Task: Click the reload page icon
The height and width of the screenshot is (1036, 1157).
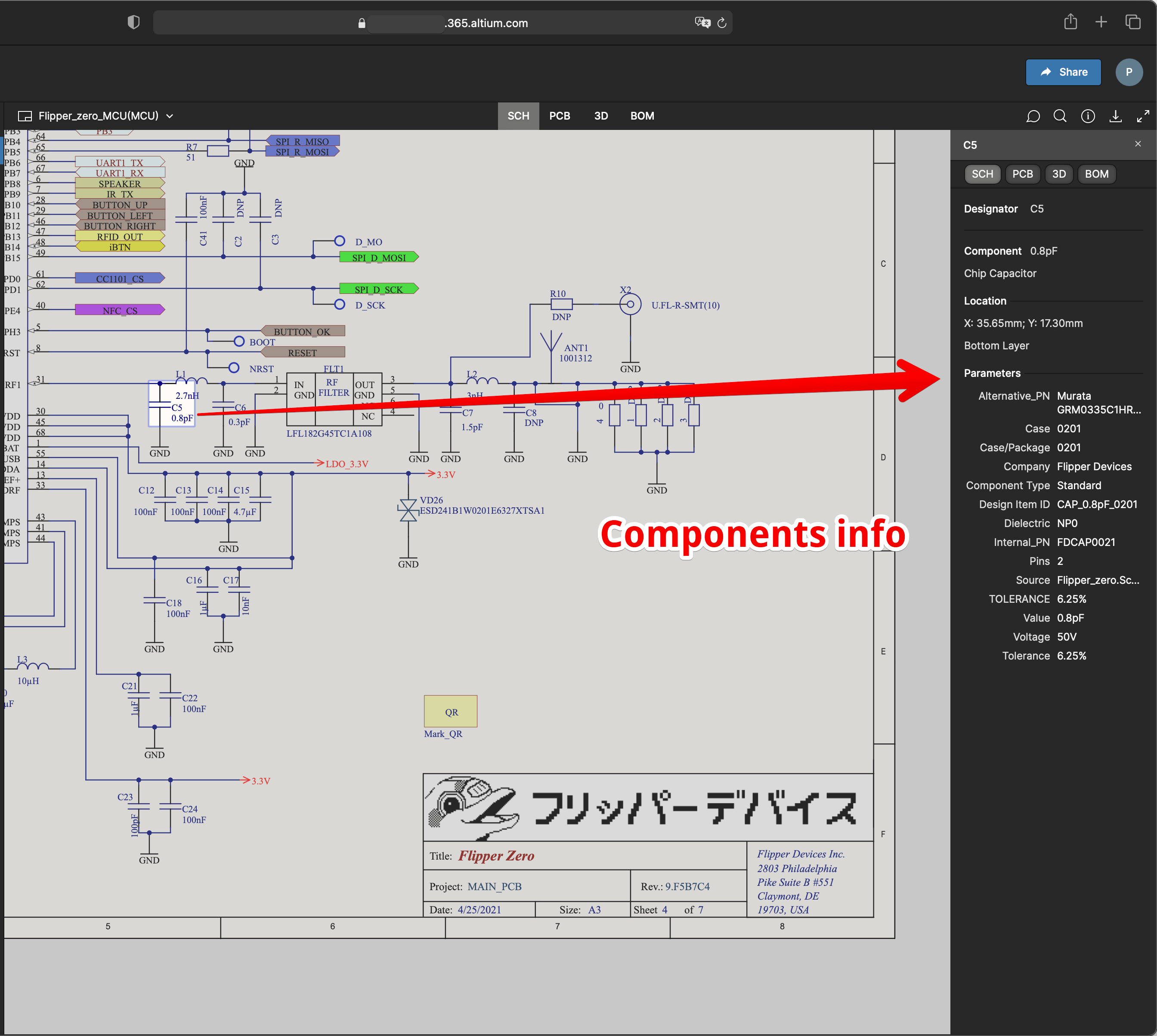Action: pos(722,23)
